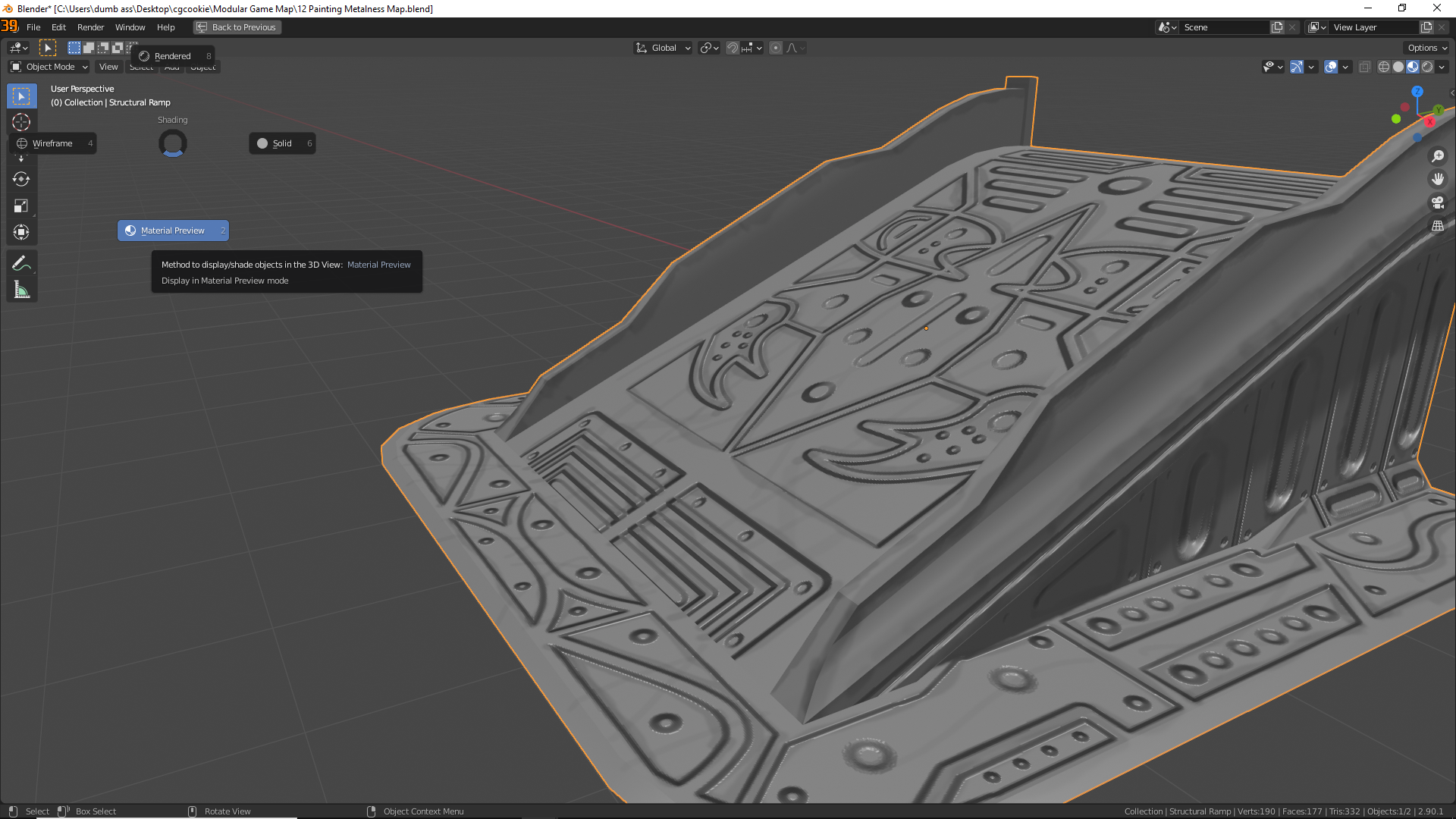
Task: Select the Annotate pencil tool
Action: (21, 263)
